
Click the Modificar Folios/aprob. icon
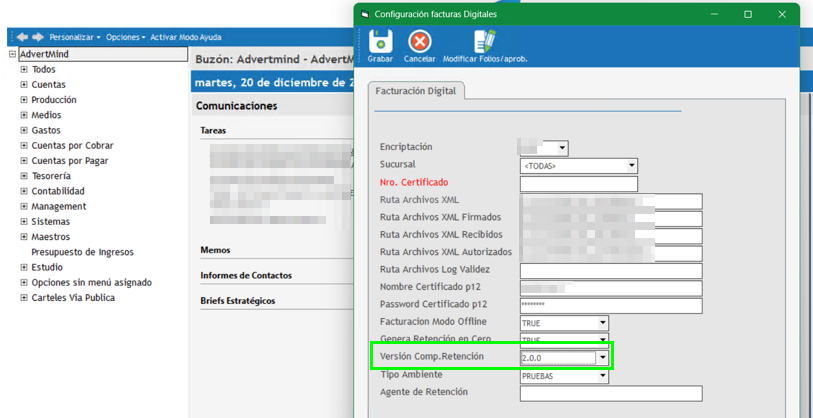click(484, 41)
